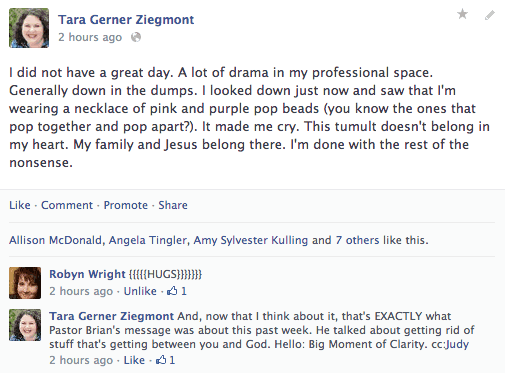Like the main post
The image size is (505, 373).
20,205
